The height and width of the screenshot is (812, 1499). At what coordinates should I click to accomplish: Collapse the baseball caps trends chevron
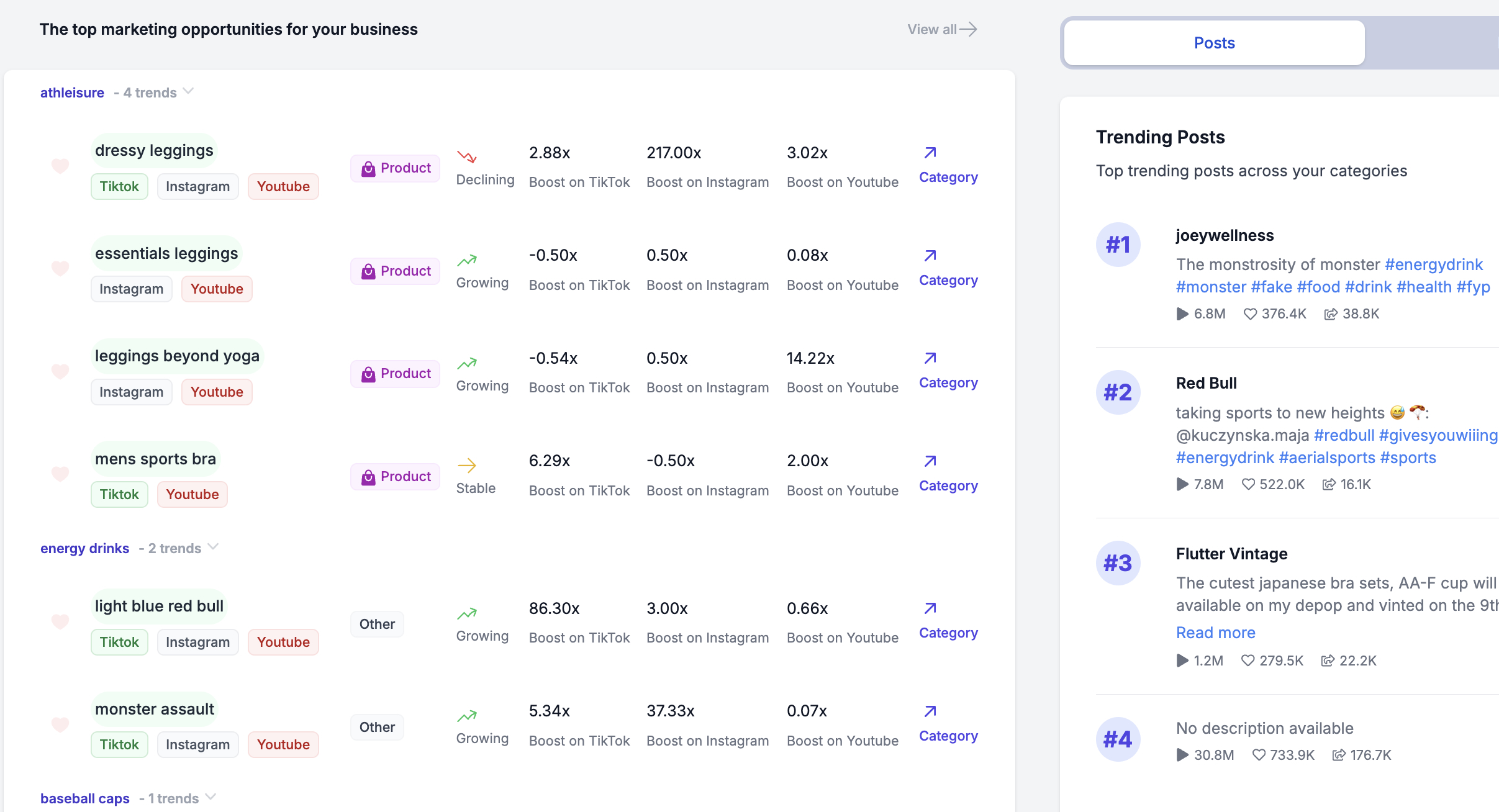click(211, 797)
